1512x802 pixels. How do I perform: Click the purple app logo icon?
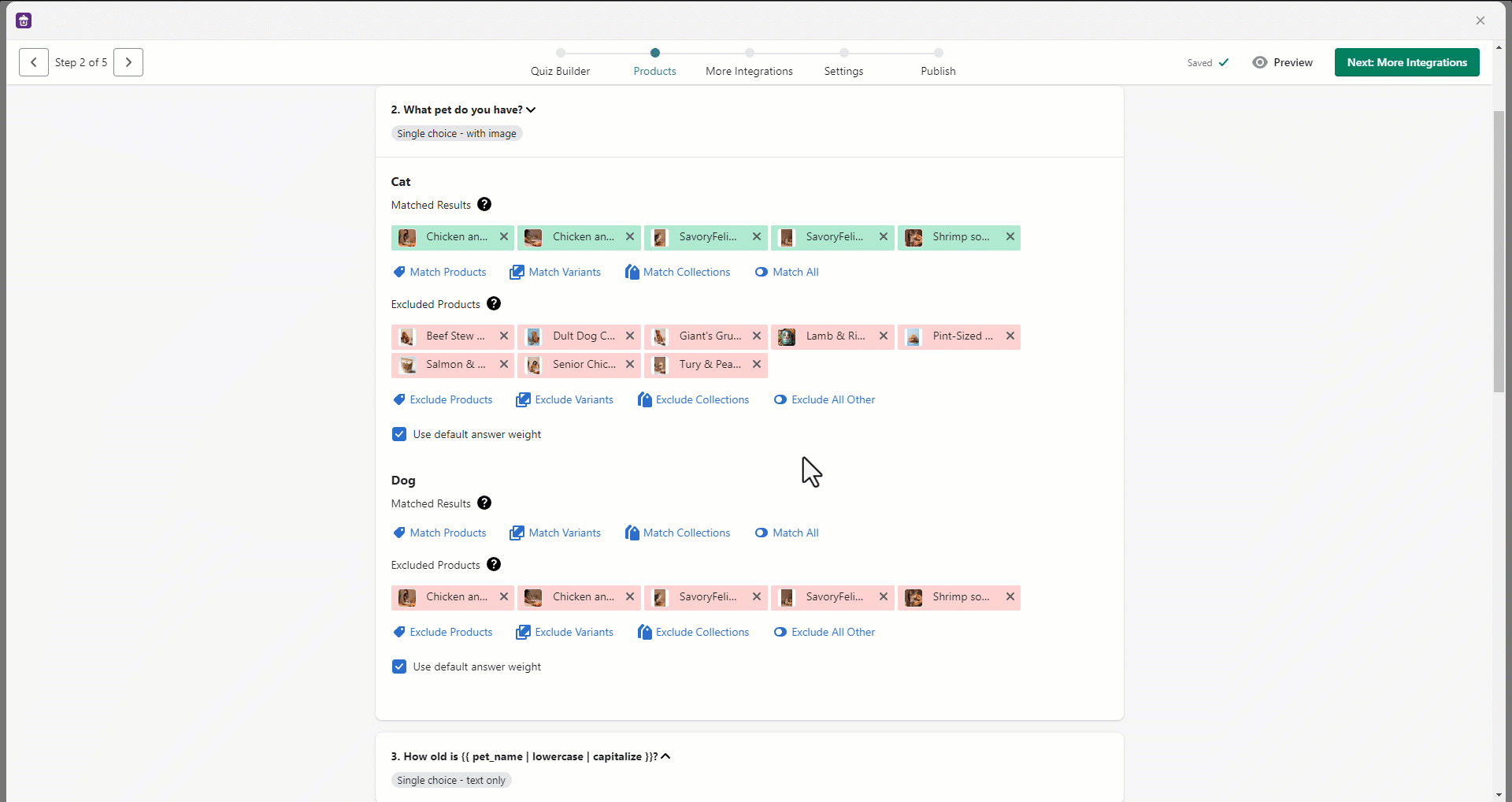pyautogui.click(x=24, y=20)
